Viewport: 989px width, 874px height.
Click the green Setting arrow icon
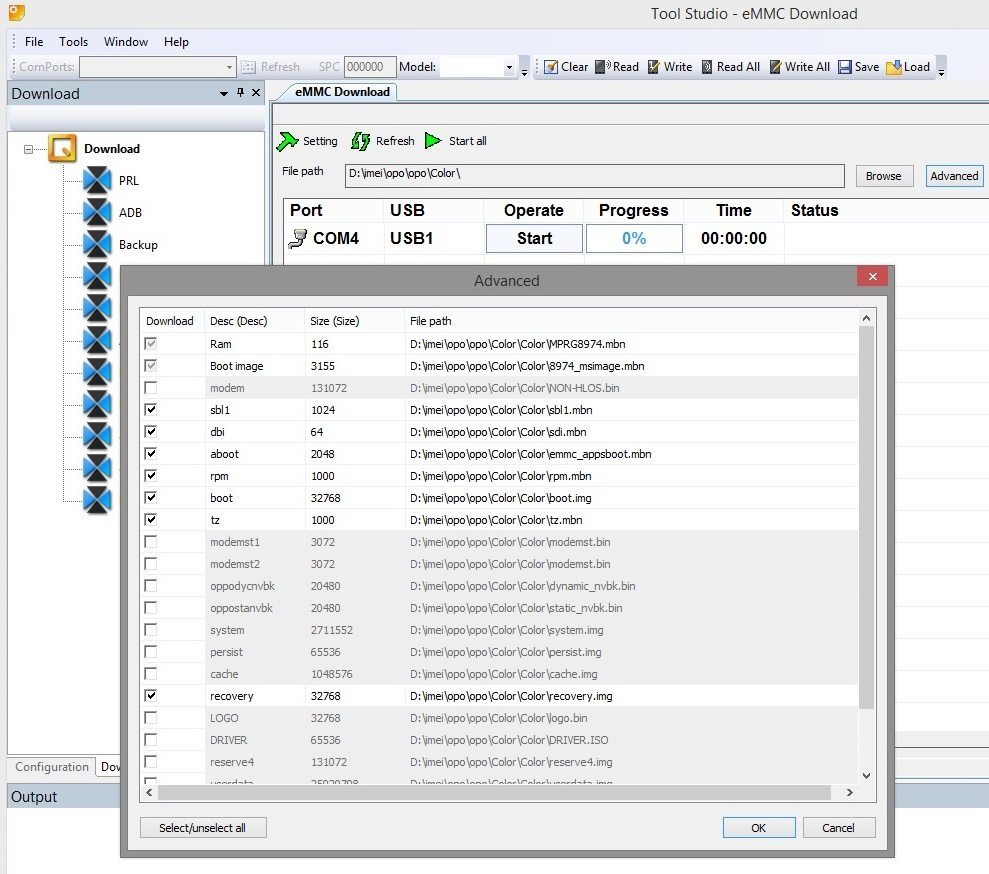(288, 141)
